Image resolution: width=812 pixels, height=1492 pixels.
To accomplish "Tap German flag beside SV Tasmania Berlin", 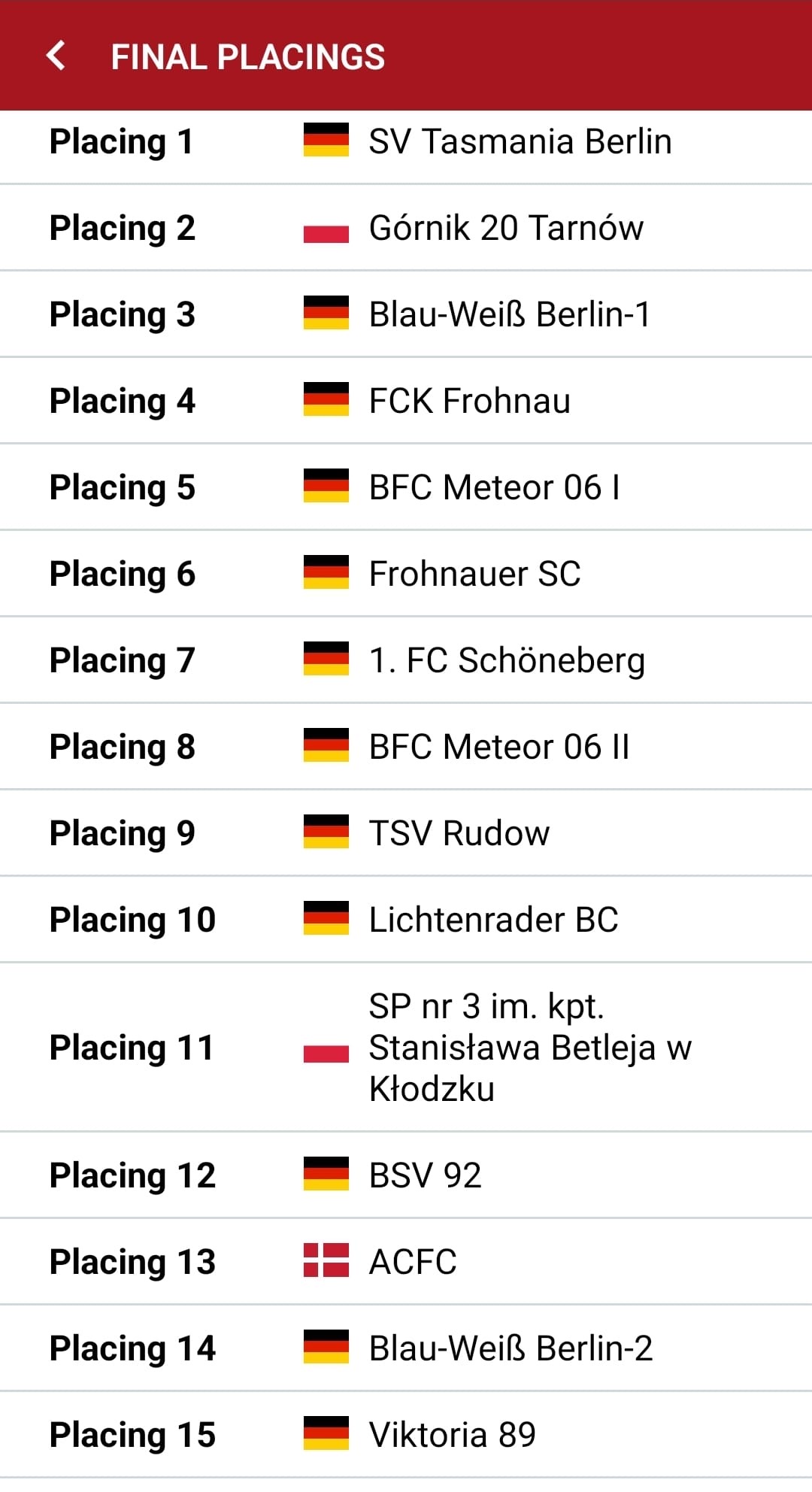I will point(326,141).
